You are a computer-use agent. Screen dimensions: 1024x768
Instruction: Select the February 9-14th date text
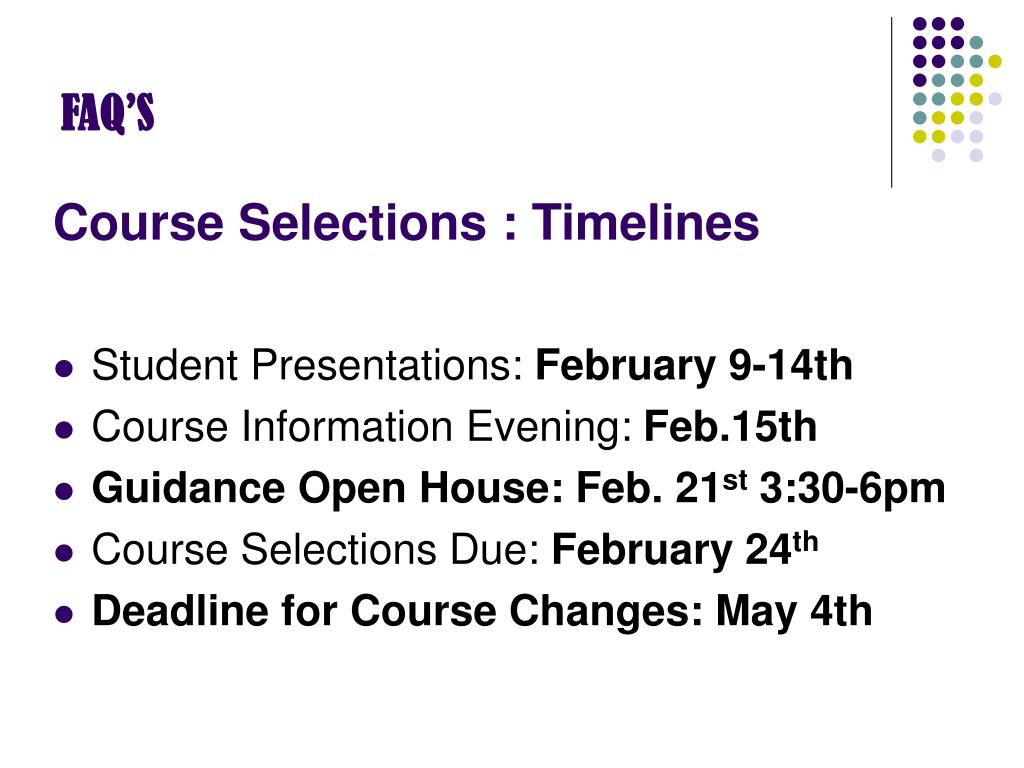[x=694, y=365]
